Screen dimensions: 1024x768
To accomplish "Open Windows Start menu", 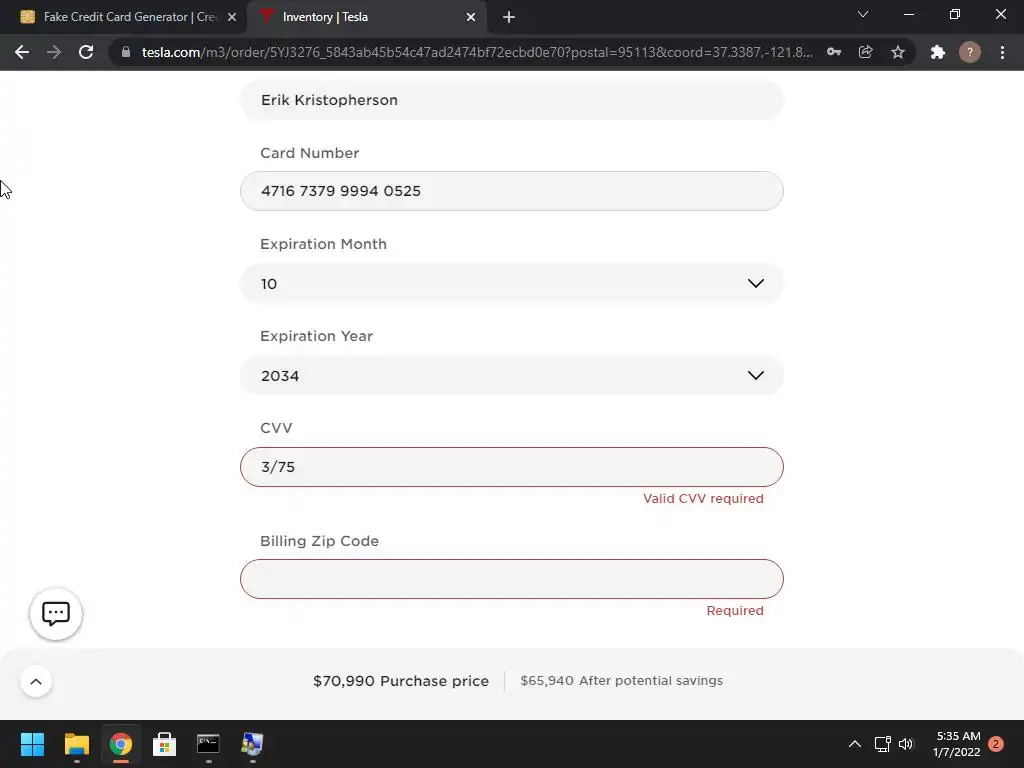I will pos(32,744).
